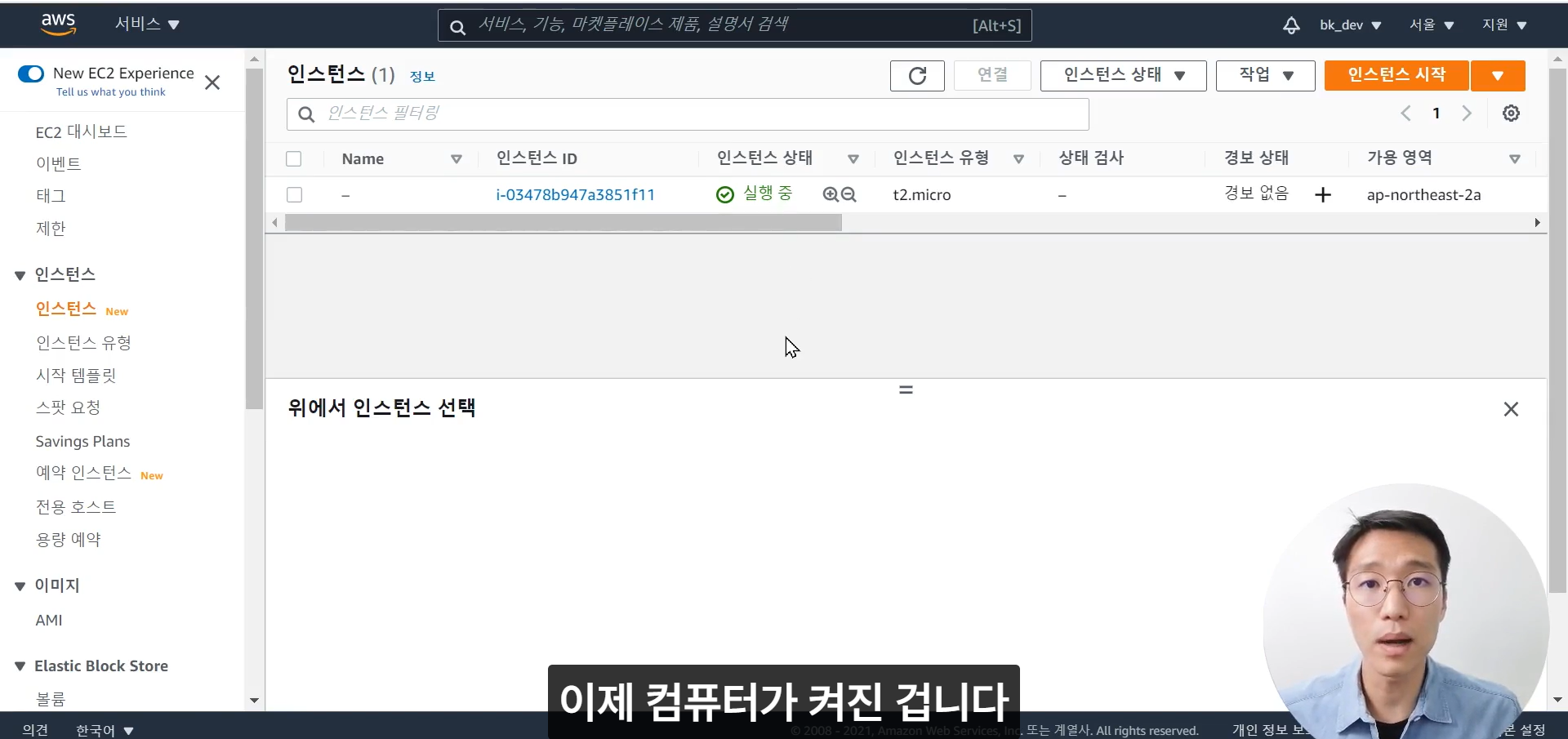This screenshot has width=1568, height=739.
Task: Click the AWS logo home icon
Action: coord(58,24)
